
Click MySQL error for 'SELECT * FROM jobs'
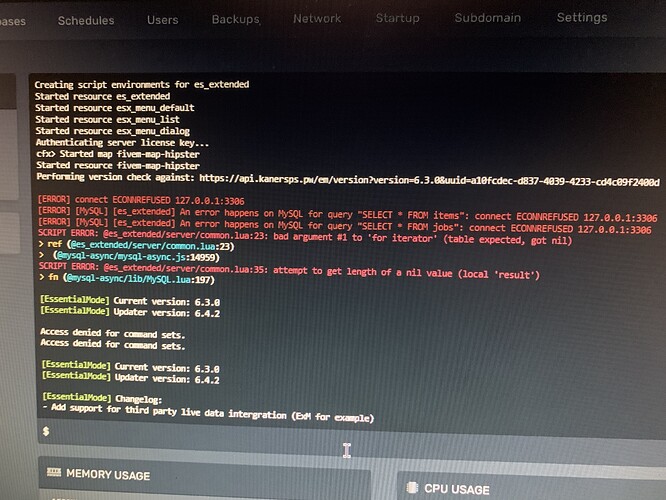(344, 226)
